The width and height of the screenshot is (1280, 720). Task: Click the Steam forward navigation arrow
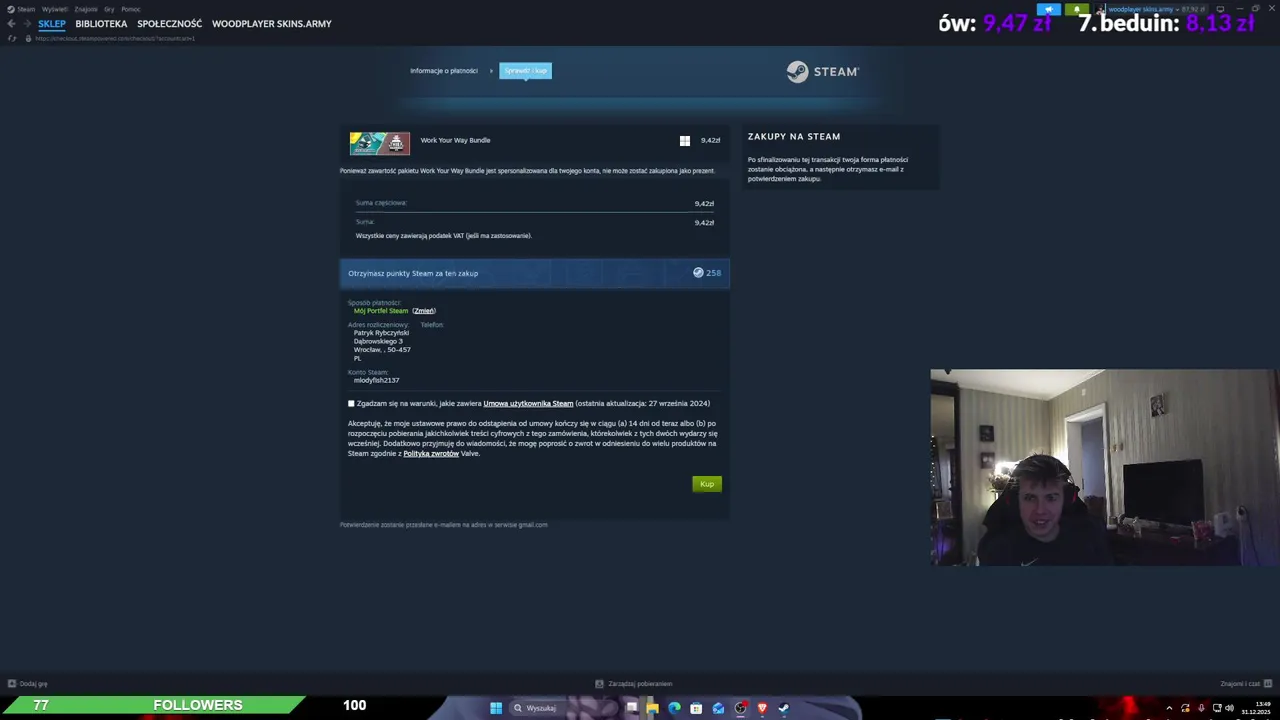click(x=27, y=24)
